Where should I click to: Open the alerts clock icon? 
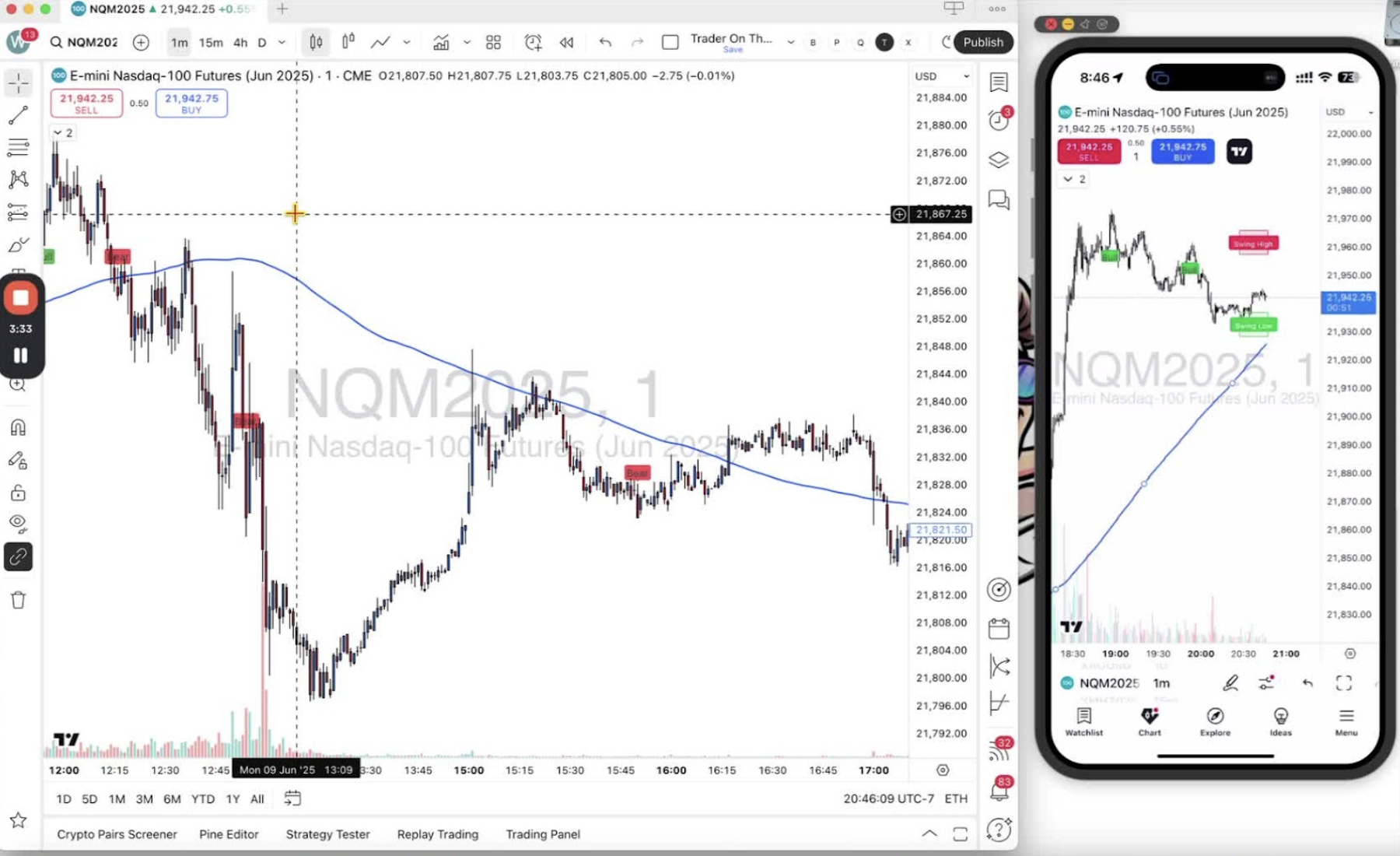(999, 120)
